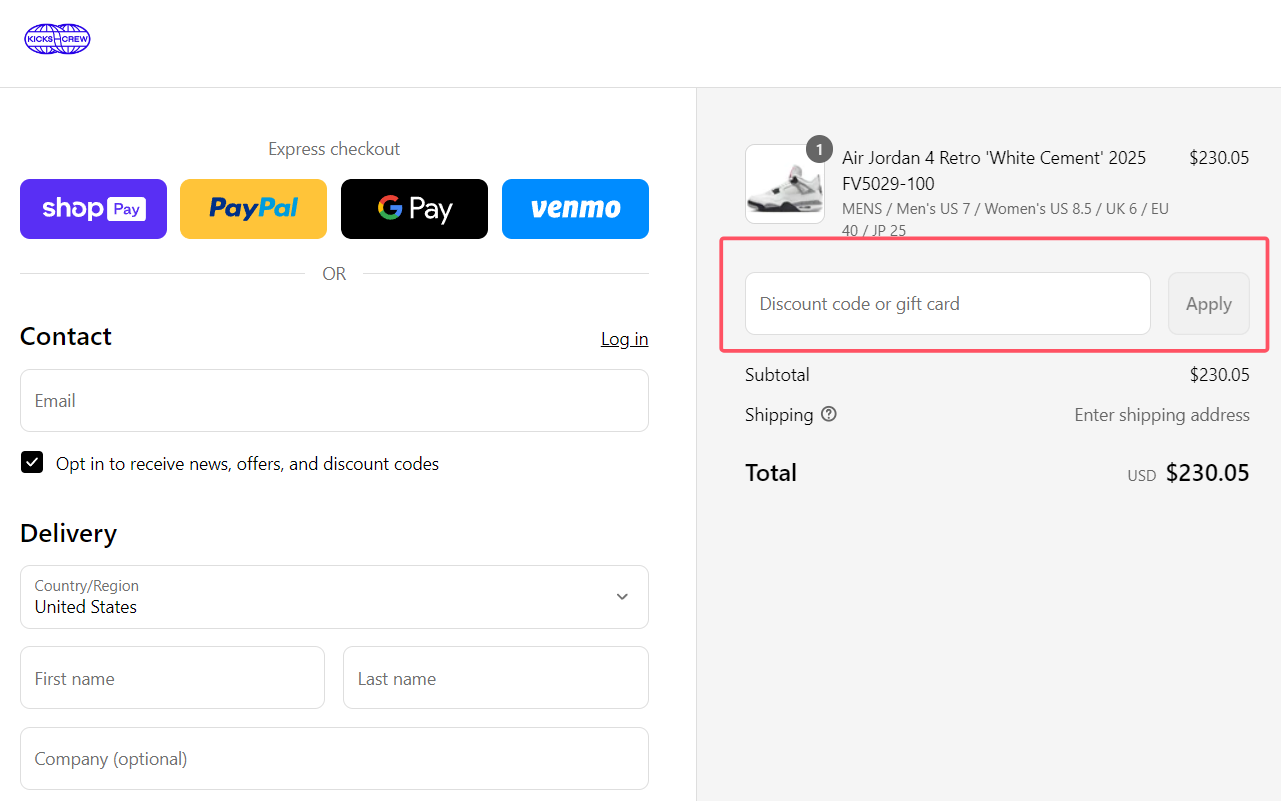1281x801 pixels.
Task: Click the Kicks Crew logo
Action: (x=57, y=39)
